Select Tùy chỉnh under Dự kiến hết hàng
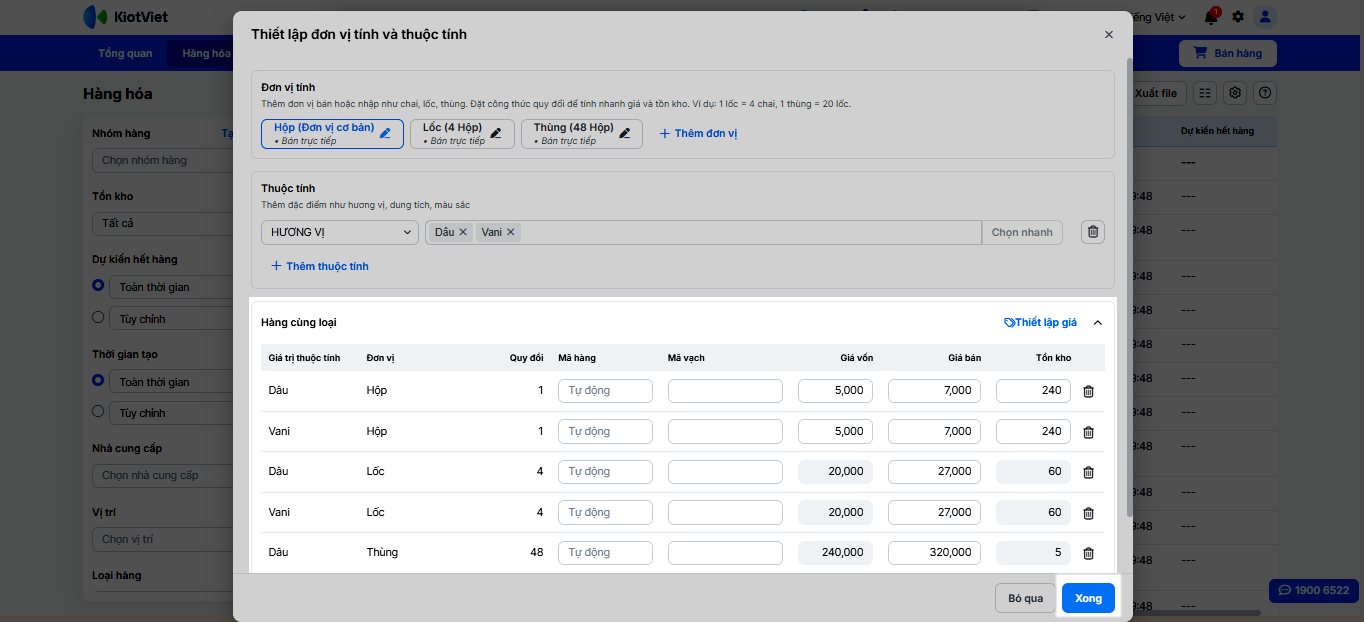 98,318
